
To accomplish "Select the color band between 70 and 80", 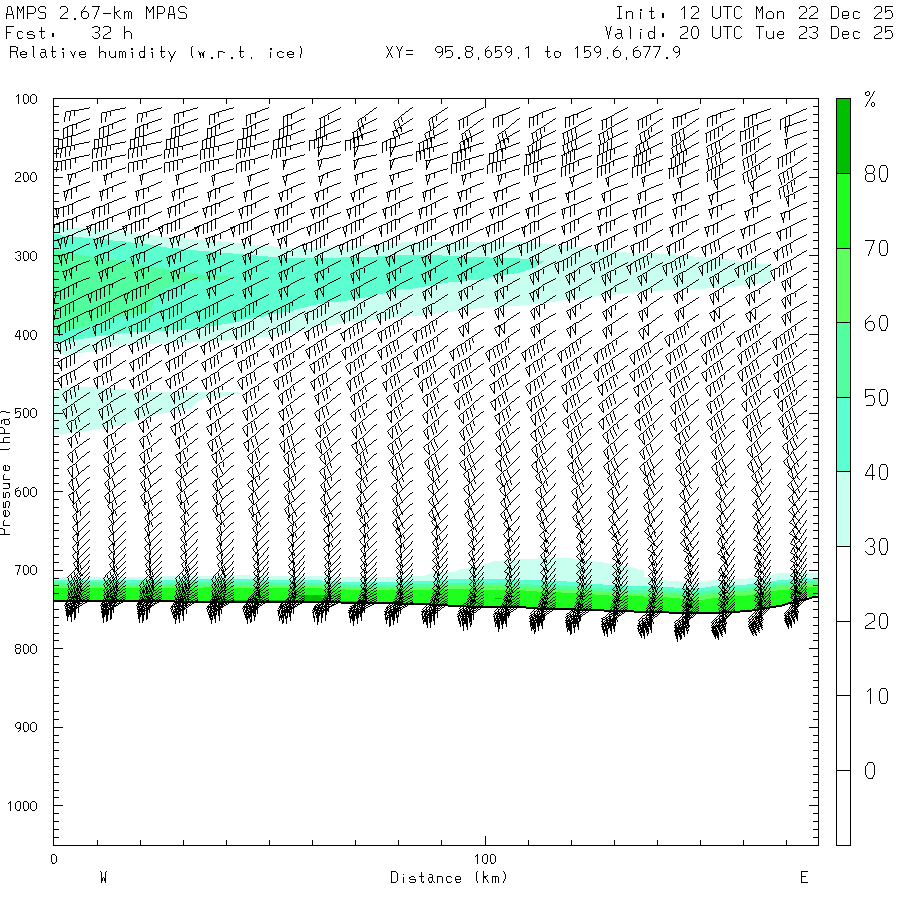I will [x=843, y=210].
